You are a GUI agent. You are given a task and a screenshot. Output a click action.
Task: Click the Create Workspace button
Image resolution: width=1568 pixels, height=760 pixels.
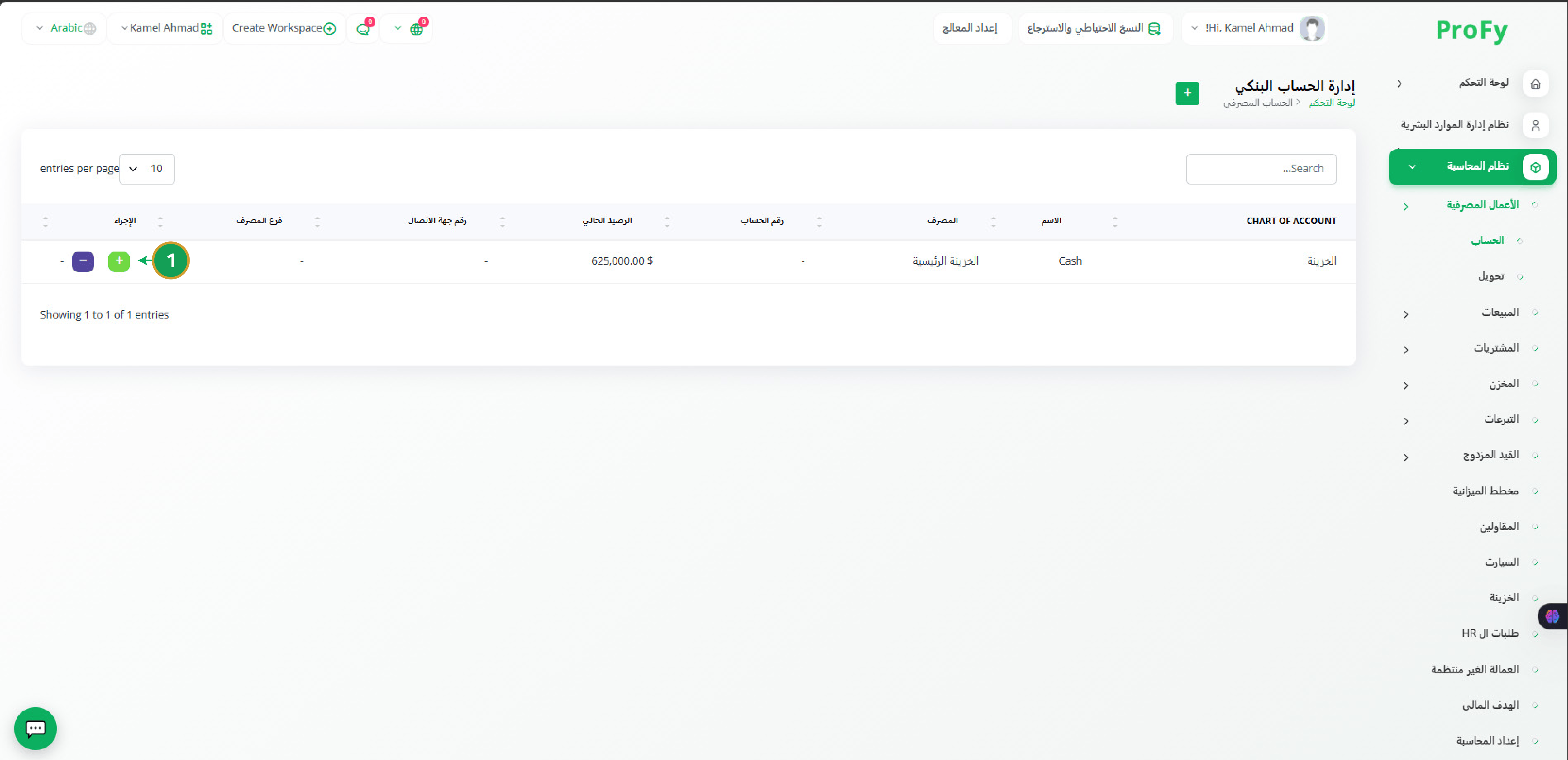284,29
